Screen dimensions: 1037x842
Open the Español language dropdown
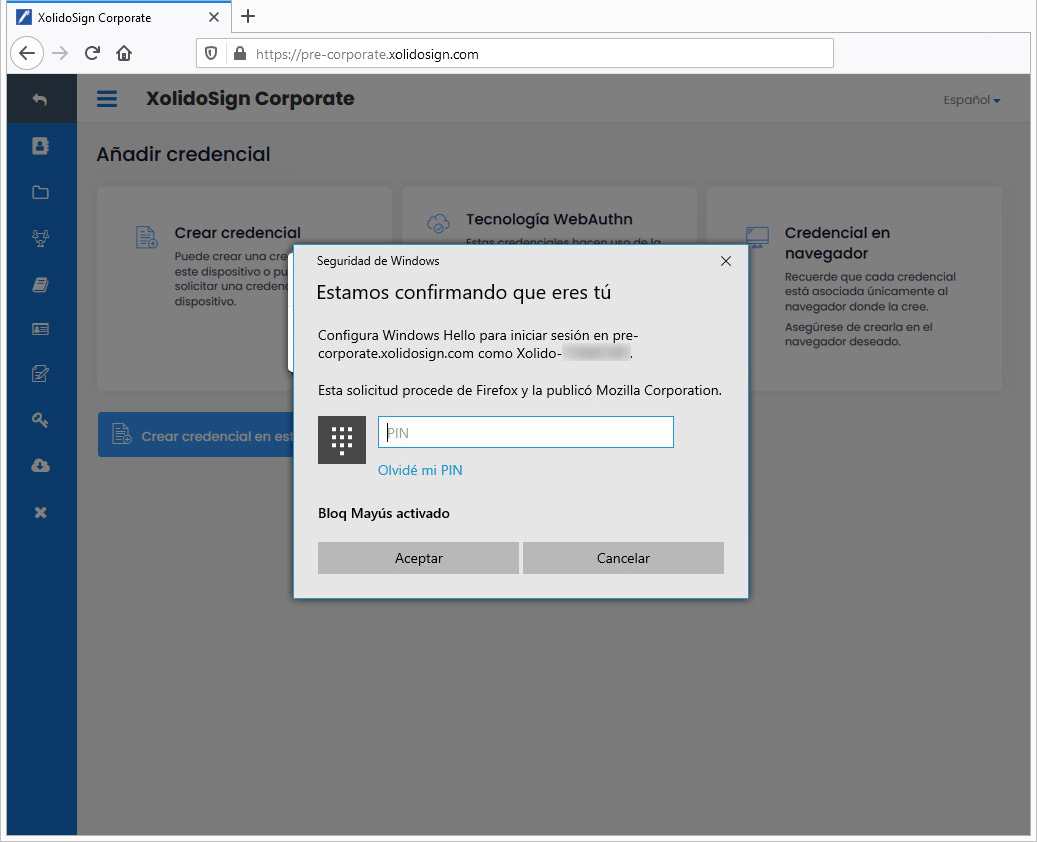tap(972, 100)
